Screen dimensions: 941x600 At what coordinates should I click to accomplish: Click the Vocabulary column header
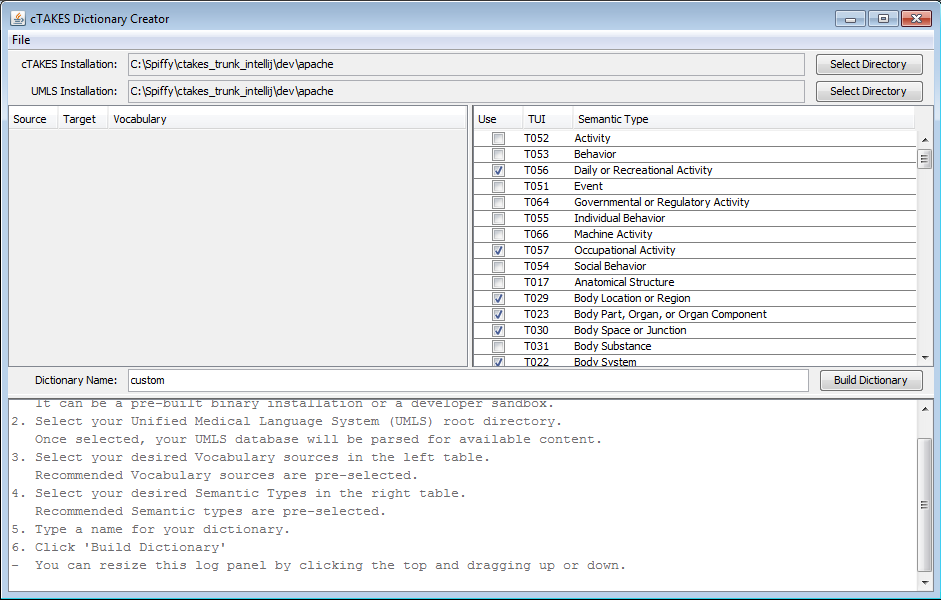(x=287, y=119)
